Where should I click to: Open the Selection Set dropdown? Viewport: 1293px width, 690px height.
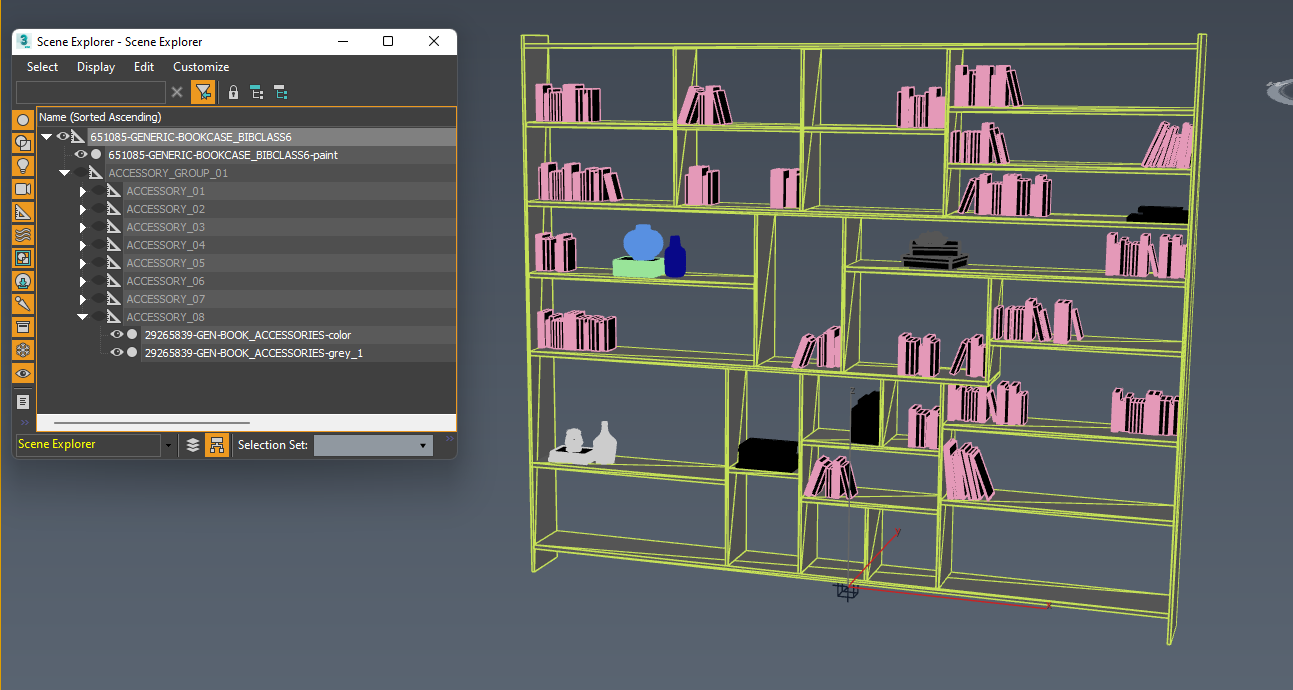(x=374, y=445)
